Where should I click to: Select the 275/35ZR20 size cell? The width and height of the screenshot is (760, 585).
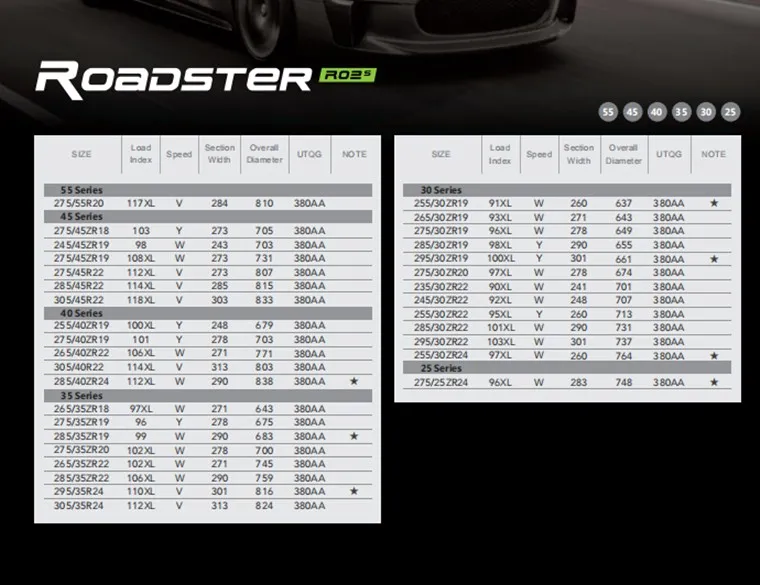point(81,450)
